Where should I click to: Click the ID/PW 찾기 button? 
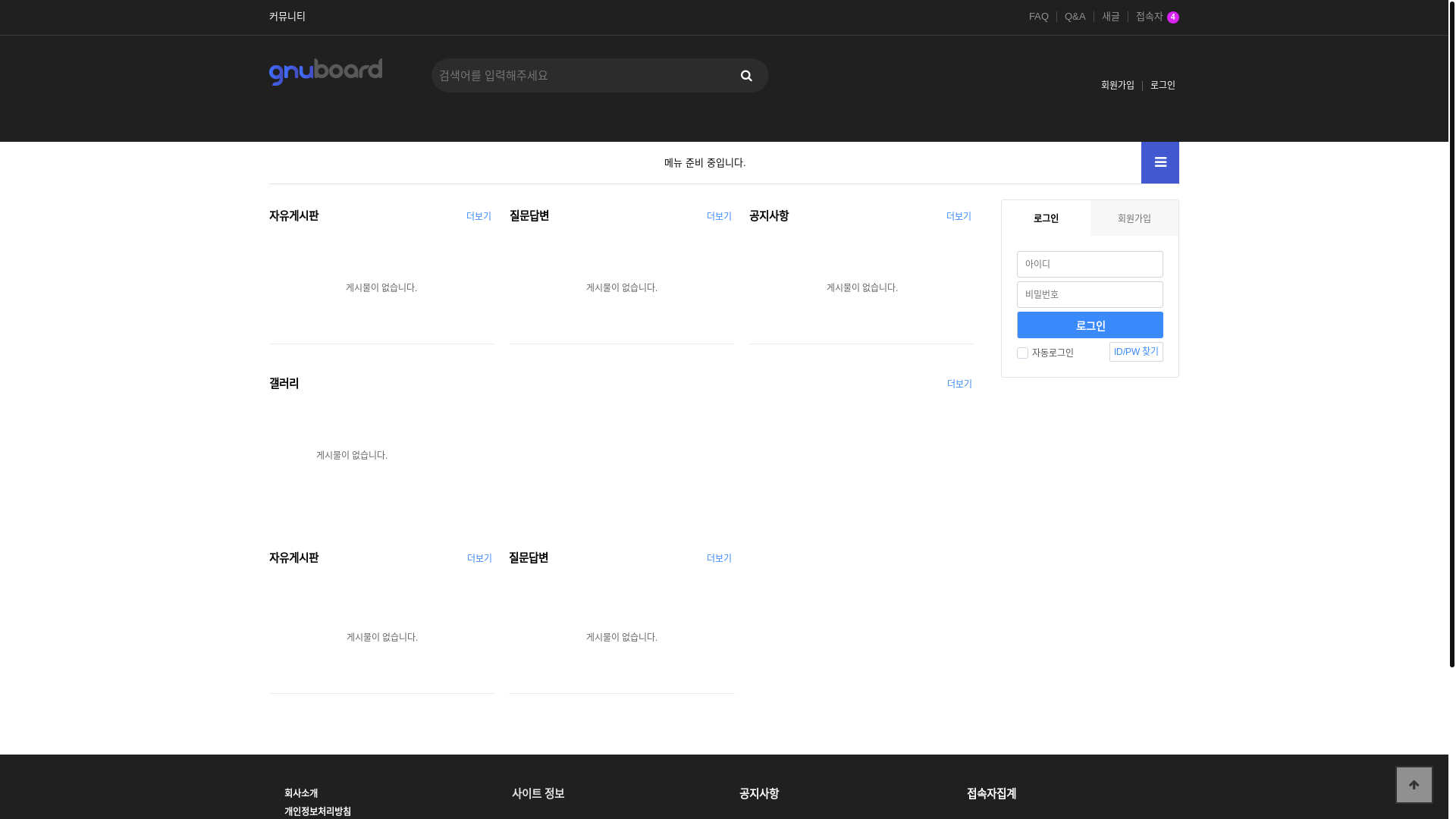tap(1136, 352)
